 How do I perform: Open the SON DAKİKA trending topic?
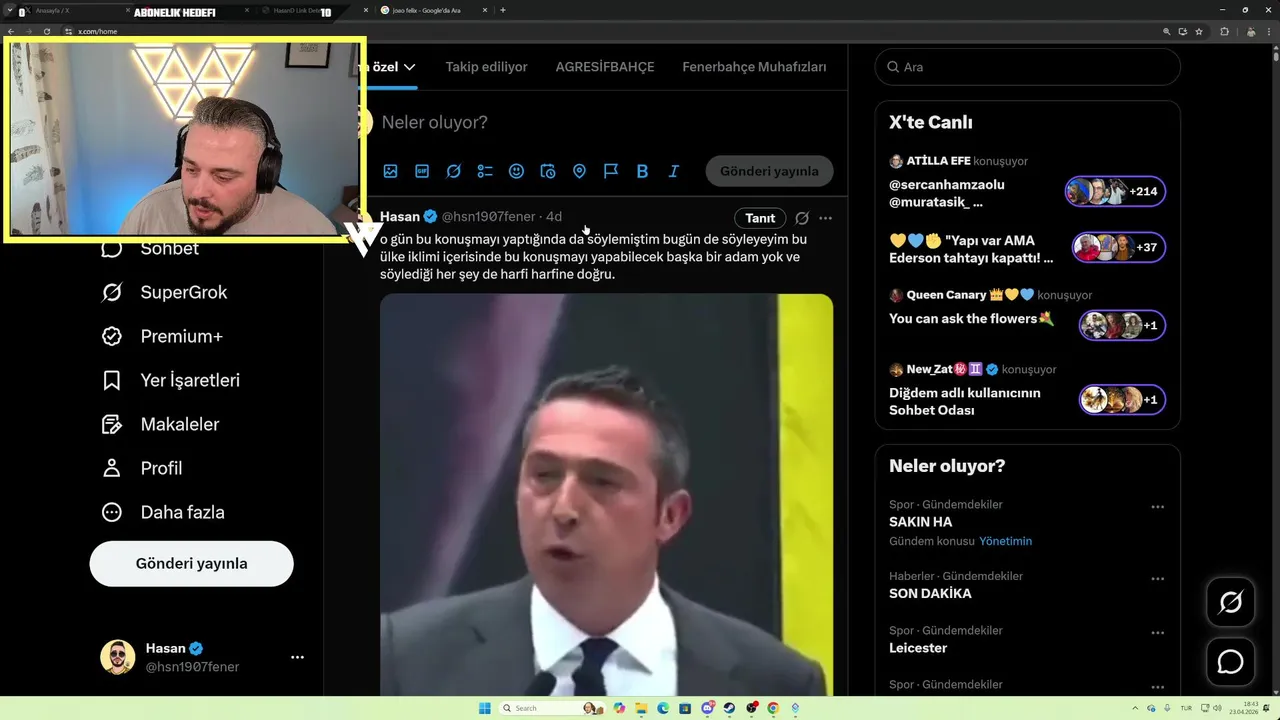(930, 593)
